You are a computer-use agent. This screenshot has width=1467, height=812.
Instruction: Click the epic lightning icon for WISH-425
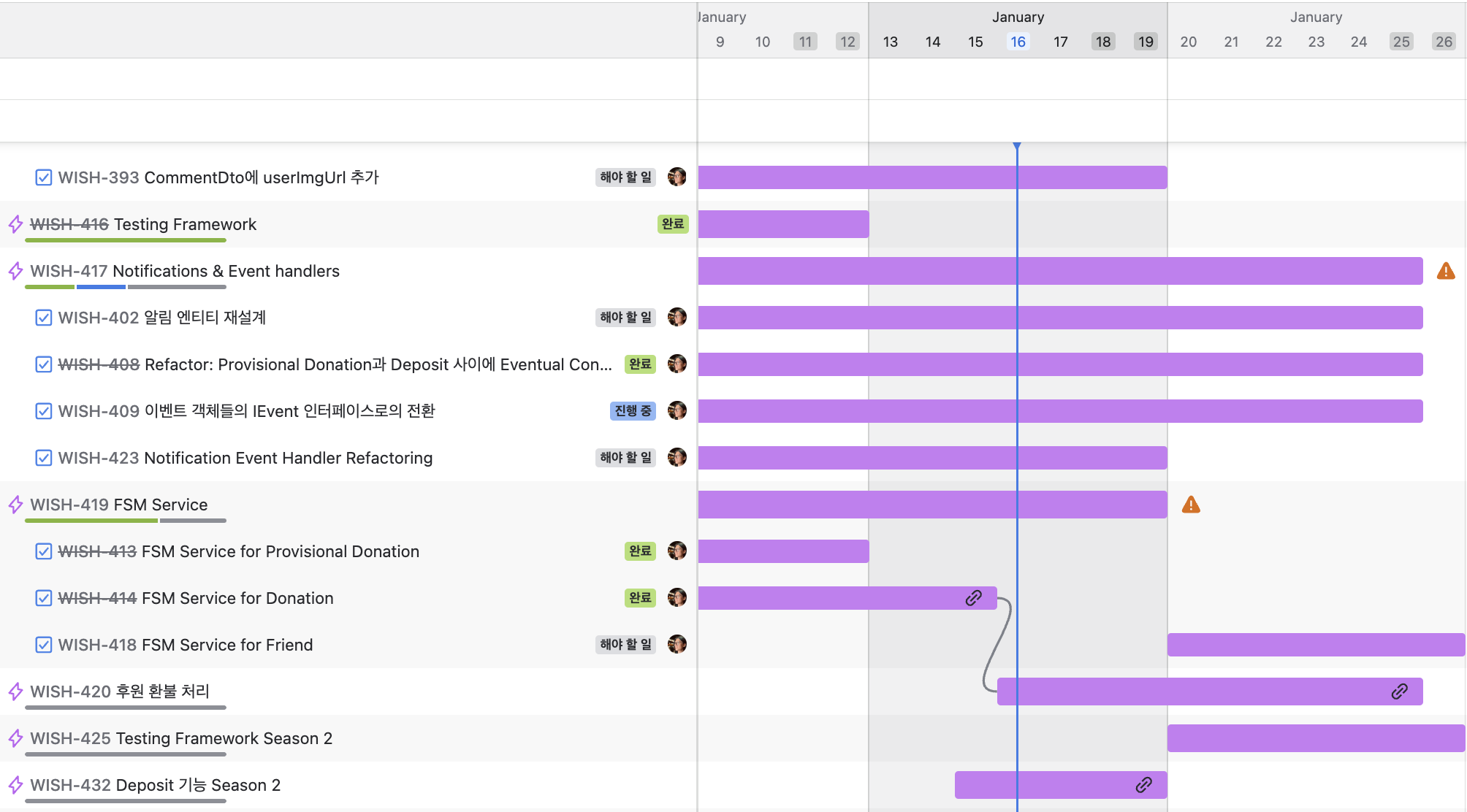point(16,738)
